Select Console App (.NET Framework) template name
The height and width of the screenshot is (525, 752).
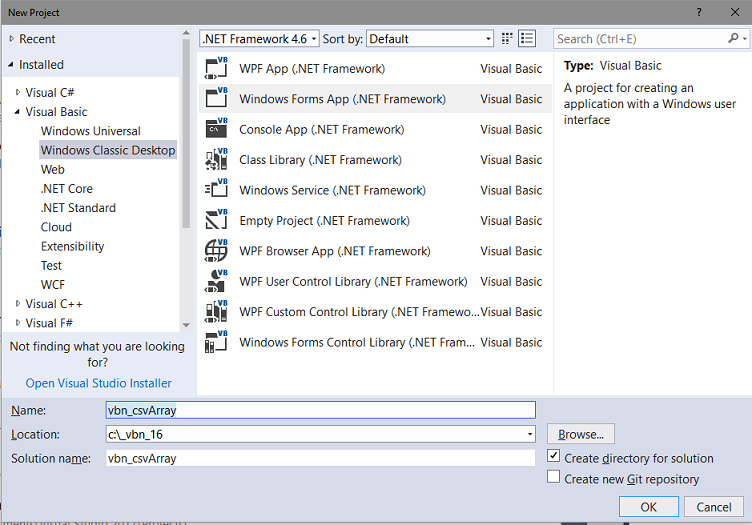[x=322, y=129]
